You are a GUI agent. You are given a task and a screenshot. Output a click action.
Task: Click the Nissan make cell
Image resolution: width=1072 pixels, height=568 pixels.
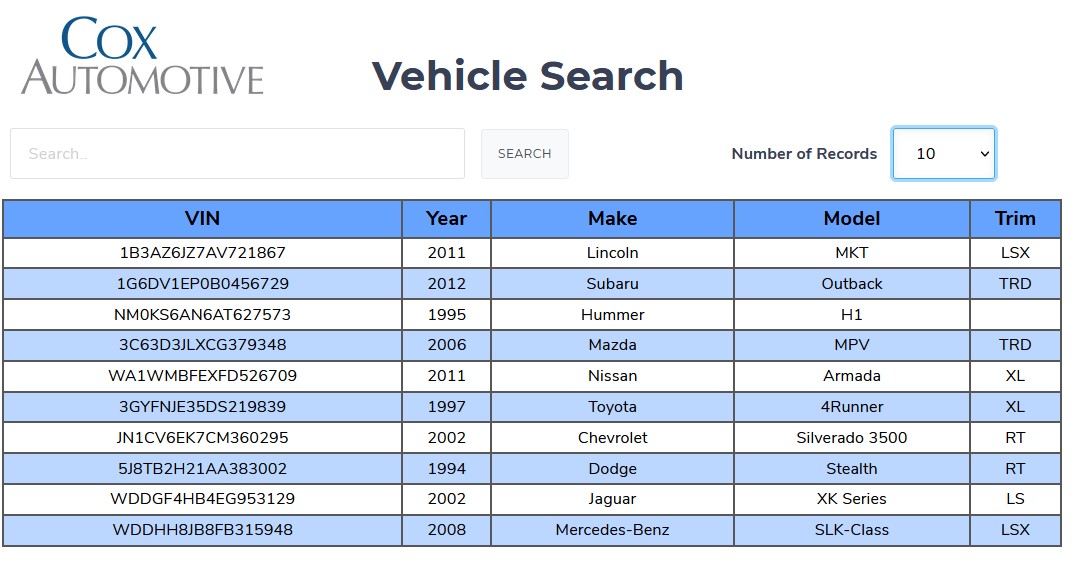click(x=613, y=376)
